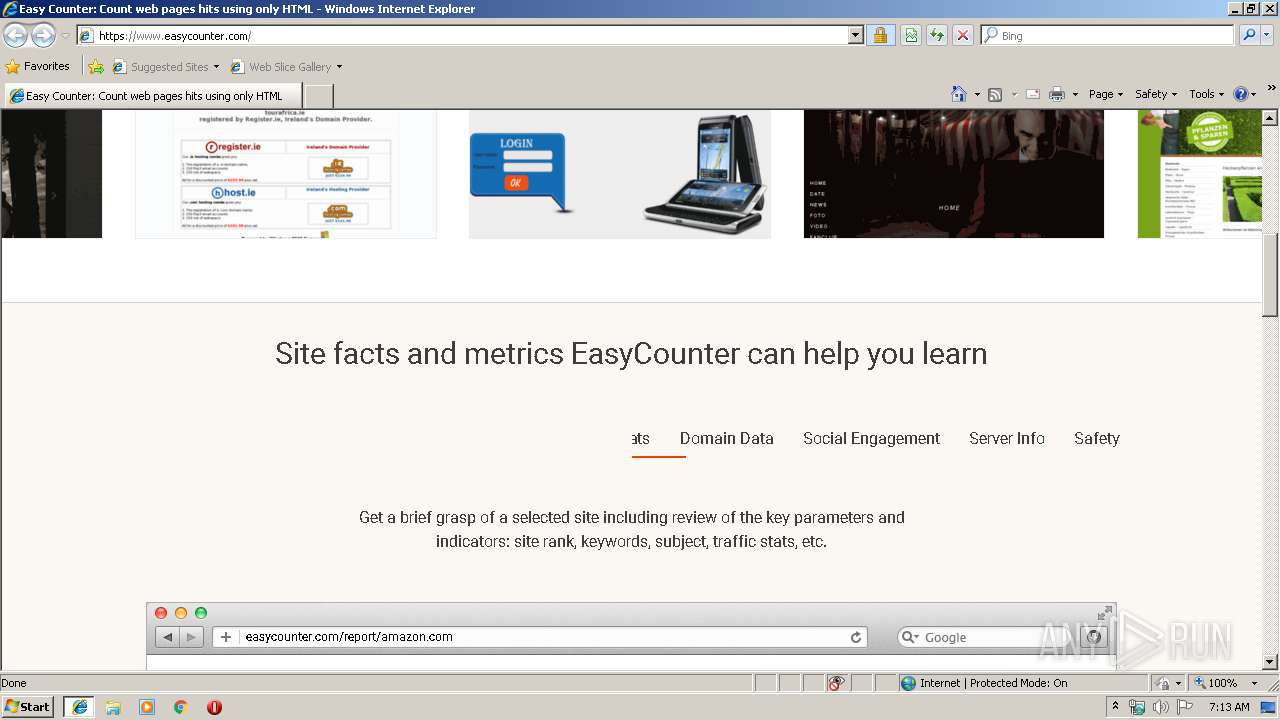Screen dimensions: 1280x720
Task: Open the LOGIN phone site thumbnail
Action: tap(620, 174)
